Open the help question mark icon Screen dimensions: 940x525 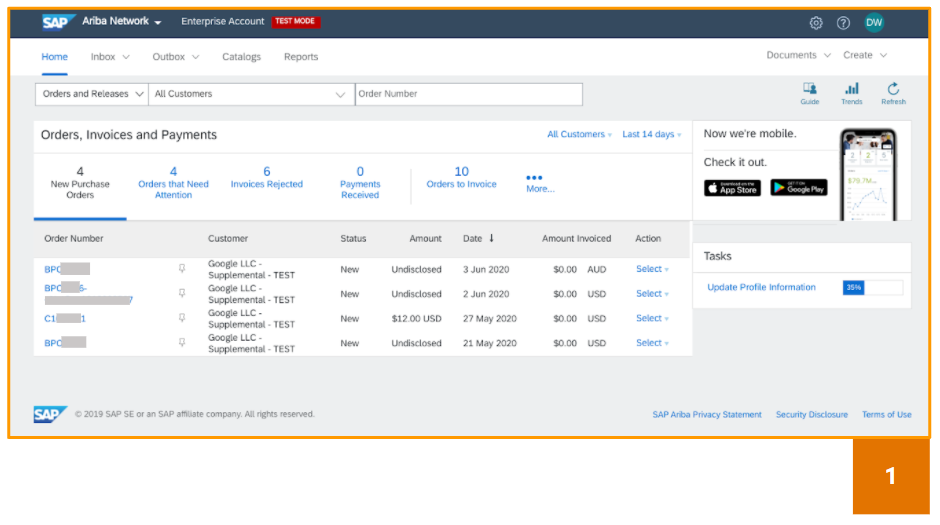point(843,23)
